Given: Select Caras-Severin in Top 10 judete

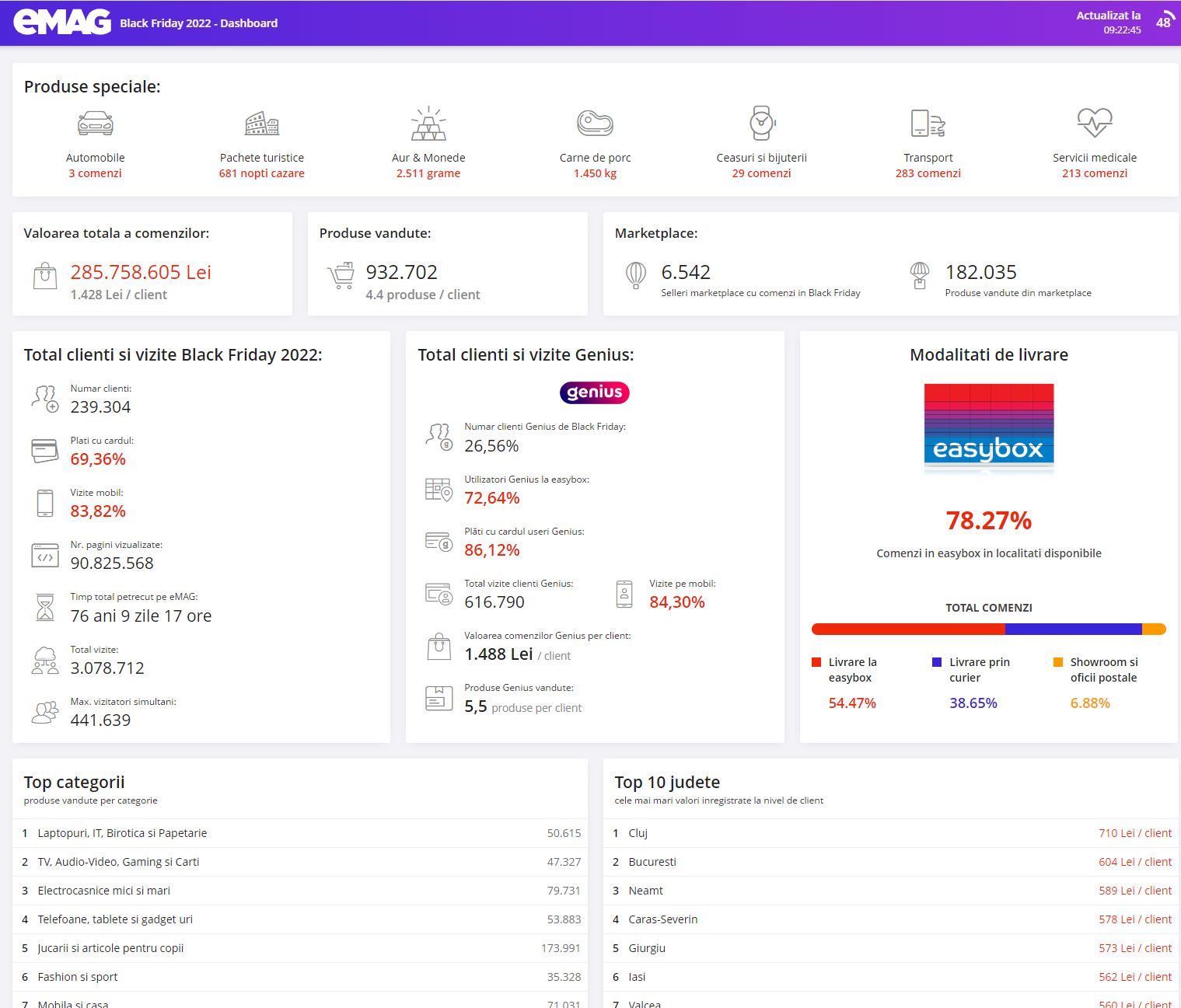Looking at the screenshot, I should tap(891, 919).
